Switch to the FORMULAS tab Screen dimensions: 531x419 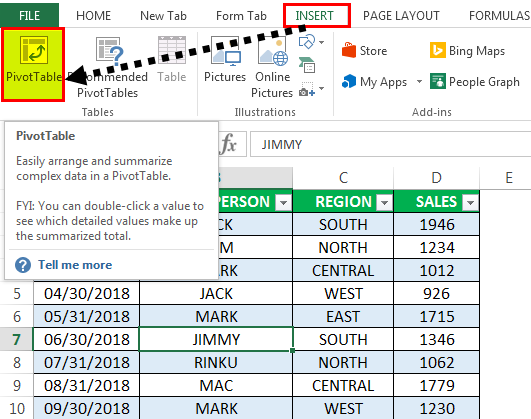pyautogui.click(x=499, y=16)
